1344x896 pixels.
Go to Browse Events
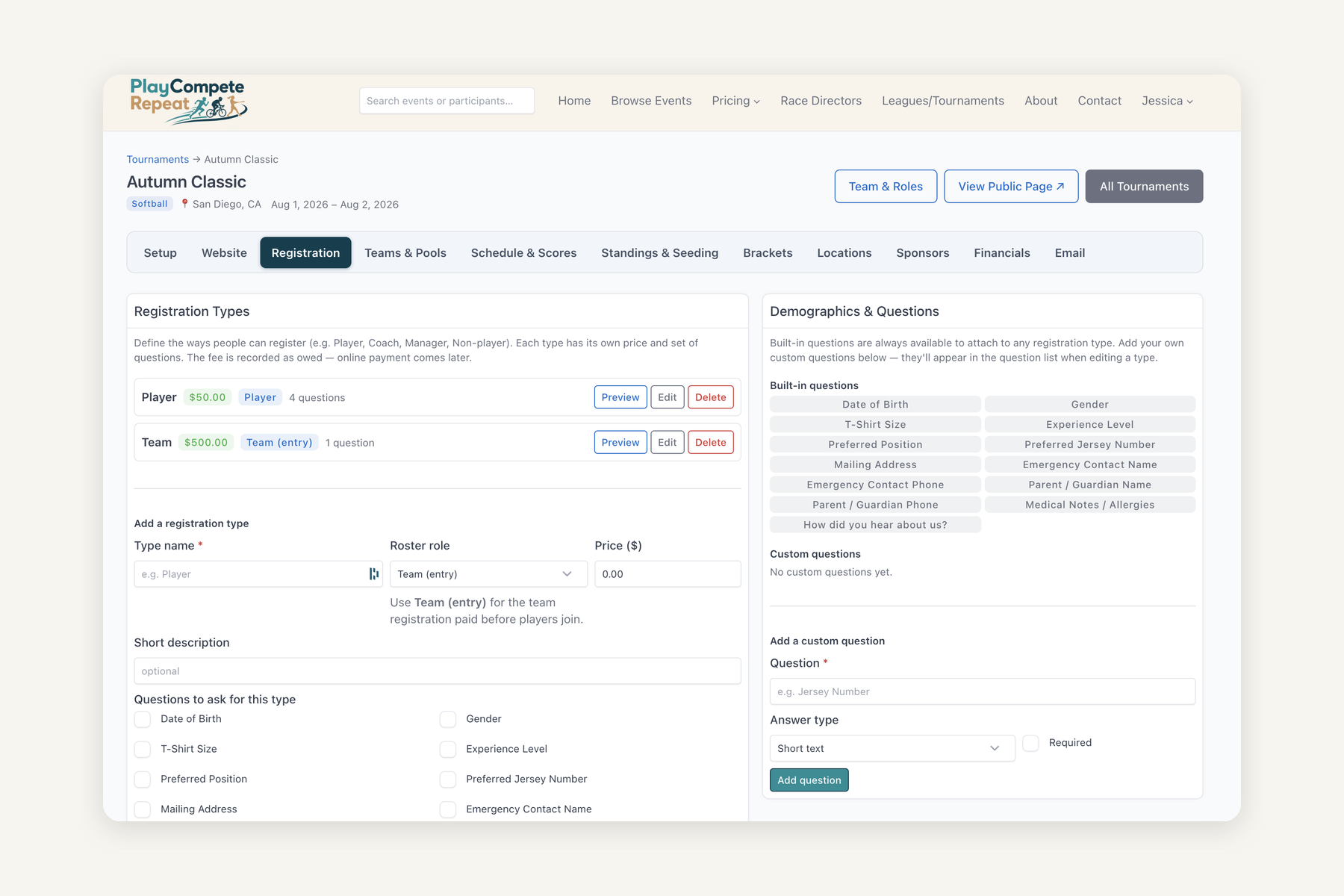tap(651, 101)
